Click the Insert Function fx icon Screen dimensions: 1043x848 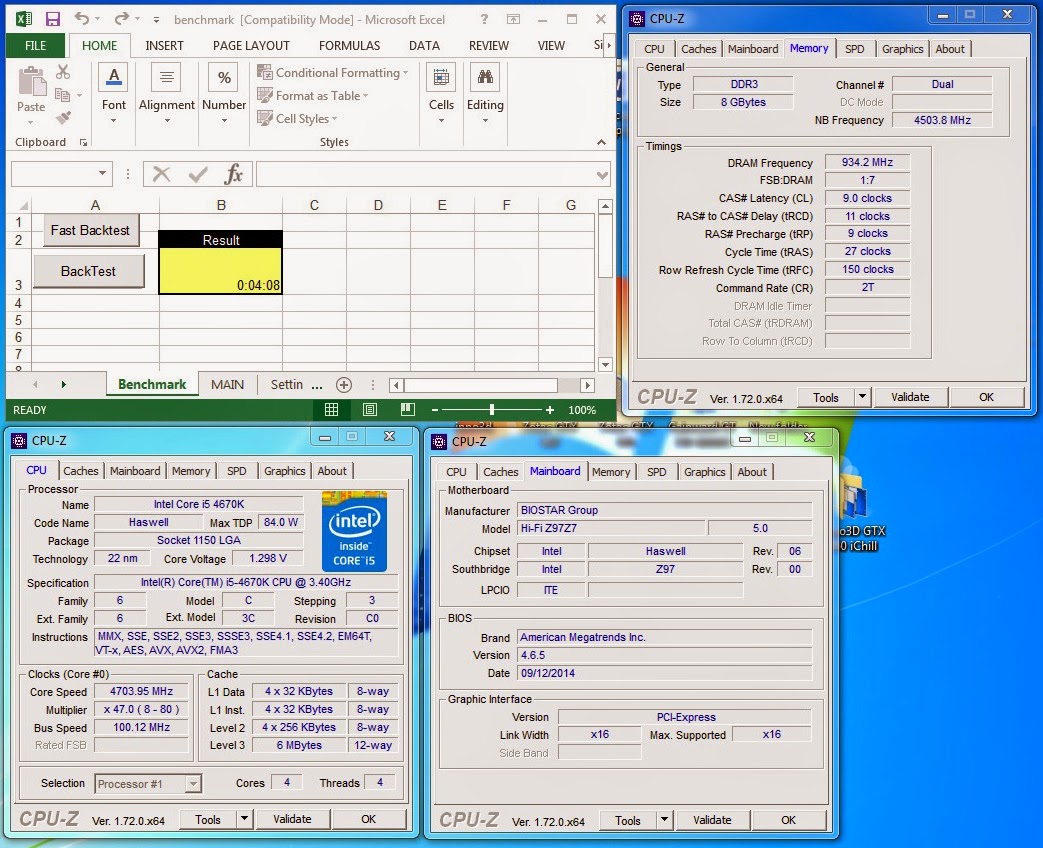click(233, 175)
